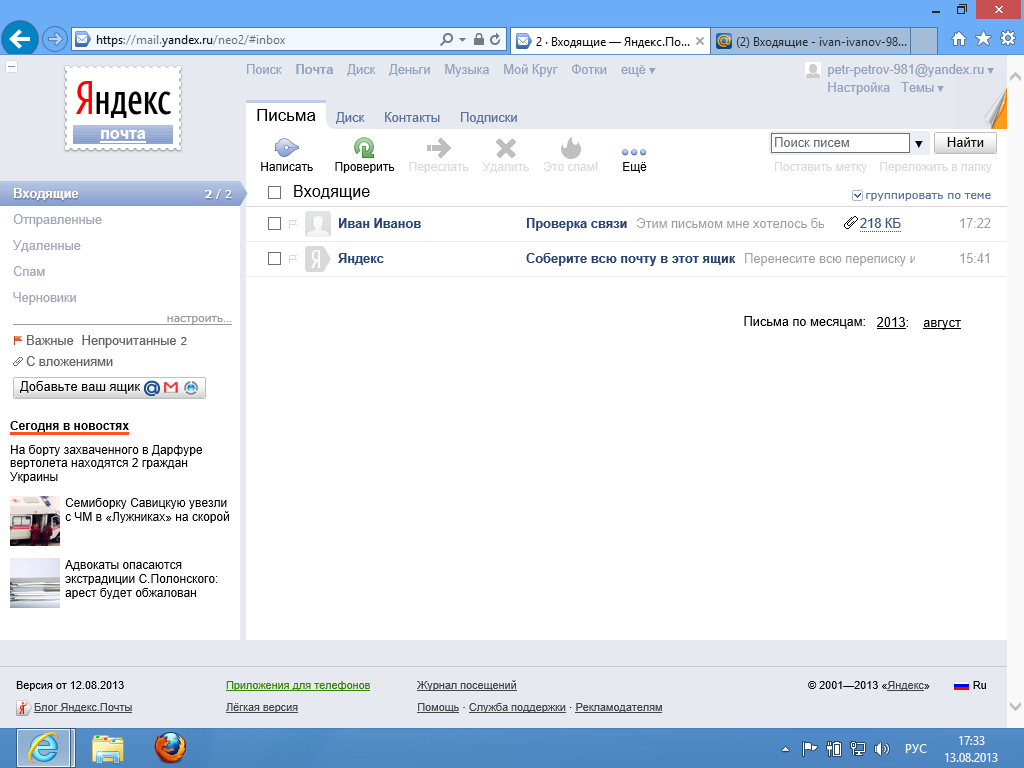The image size is (1024, 768).
Task: Show hidden tray icons arrow
Action: [x=785, y=749]
